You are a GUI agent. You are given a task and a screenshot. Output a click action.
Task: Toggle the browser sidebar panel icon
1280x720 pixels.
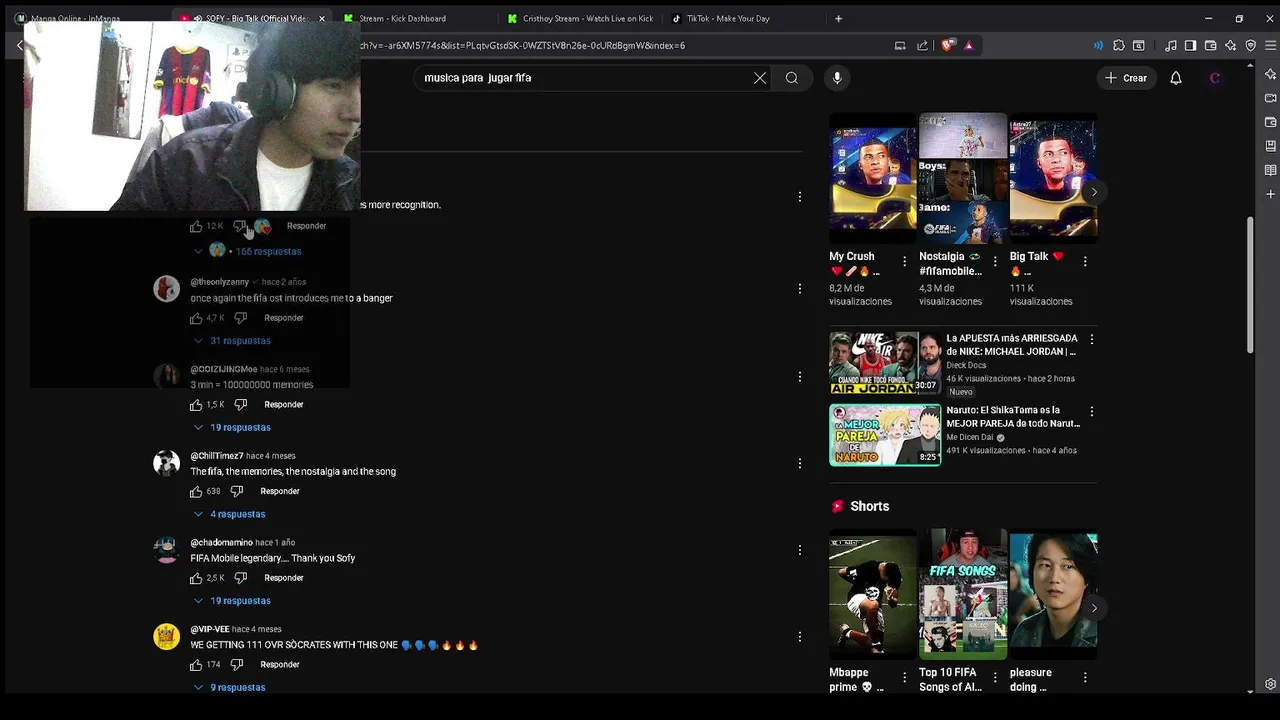(1190, 45)
